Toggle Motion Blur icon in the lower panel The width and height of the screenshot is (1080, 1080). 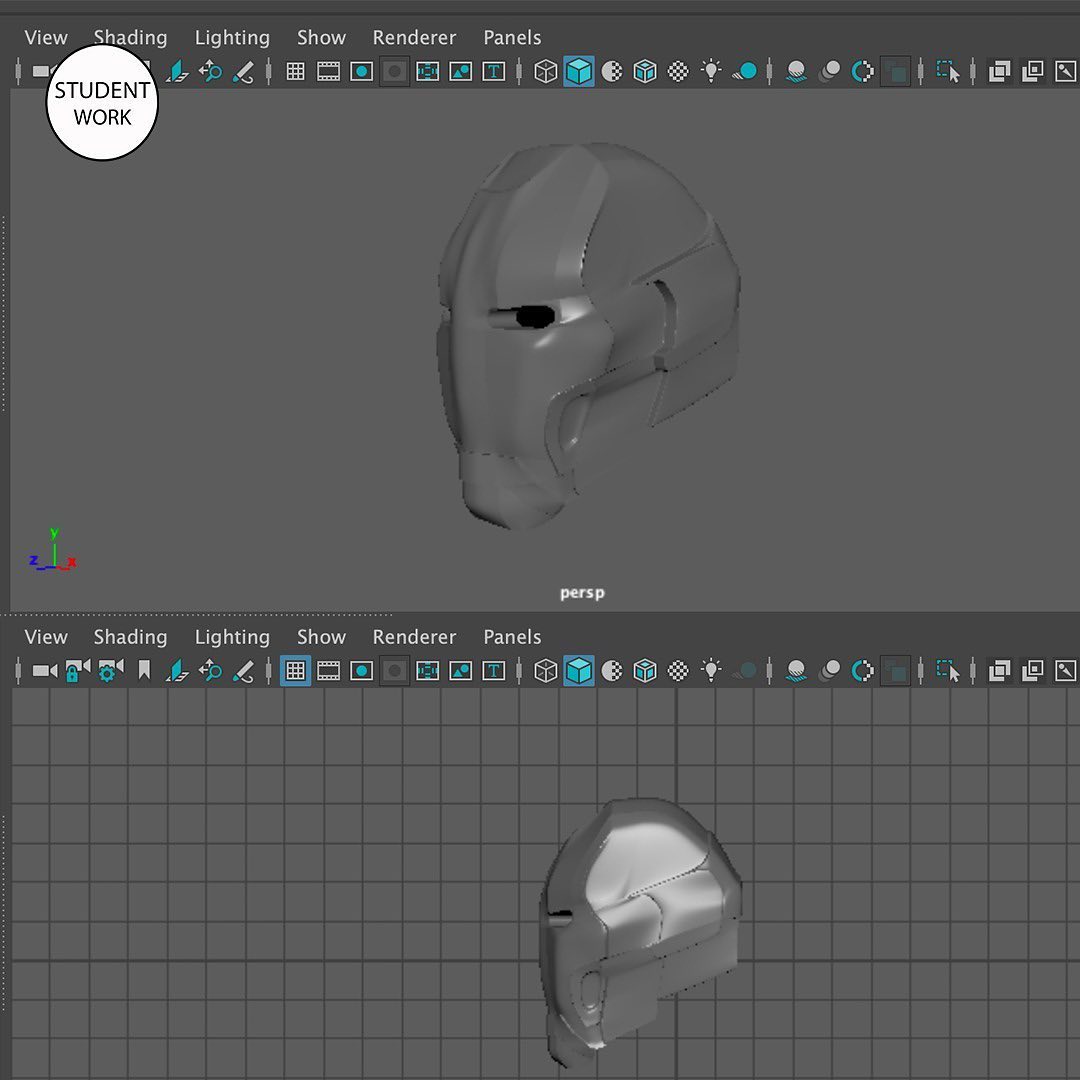pos(829,671)
